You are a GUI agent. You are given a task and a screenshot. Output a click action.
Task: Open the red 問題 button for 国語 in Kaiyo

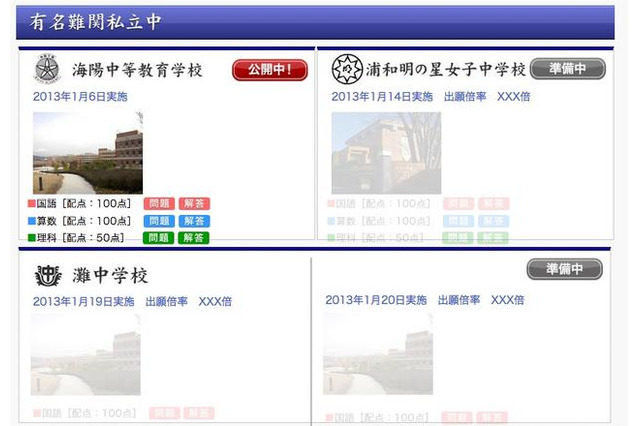[x=158, y=204]
